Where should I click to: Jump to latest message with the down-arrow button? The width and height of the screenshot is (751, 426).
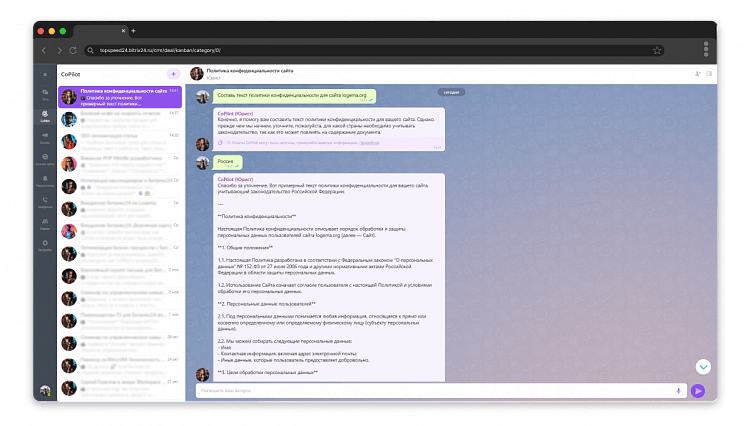pyautogui.click(x=703, y=367)
